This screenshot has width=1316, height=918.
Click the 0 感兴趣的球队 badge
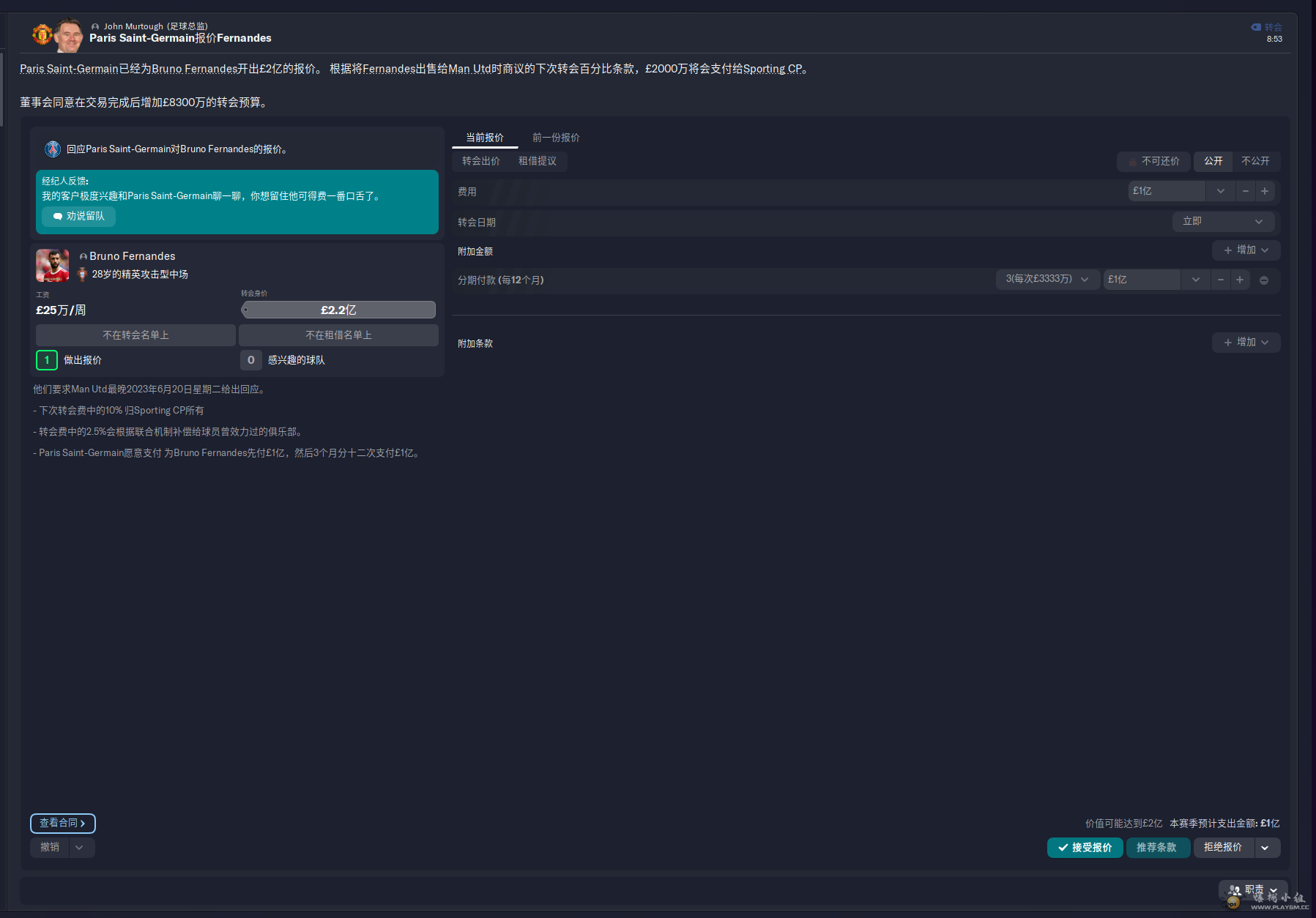pos(251,360)
